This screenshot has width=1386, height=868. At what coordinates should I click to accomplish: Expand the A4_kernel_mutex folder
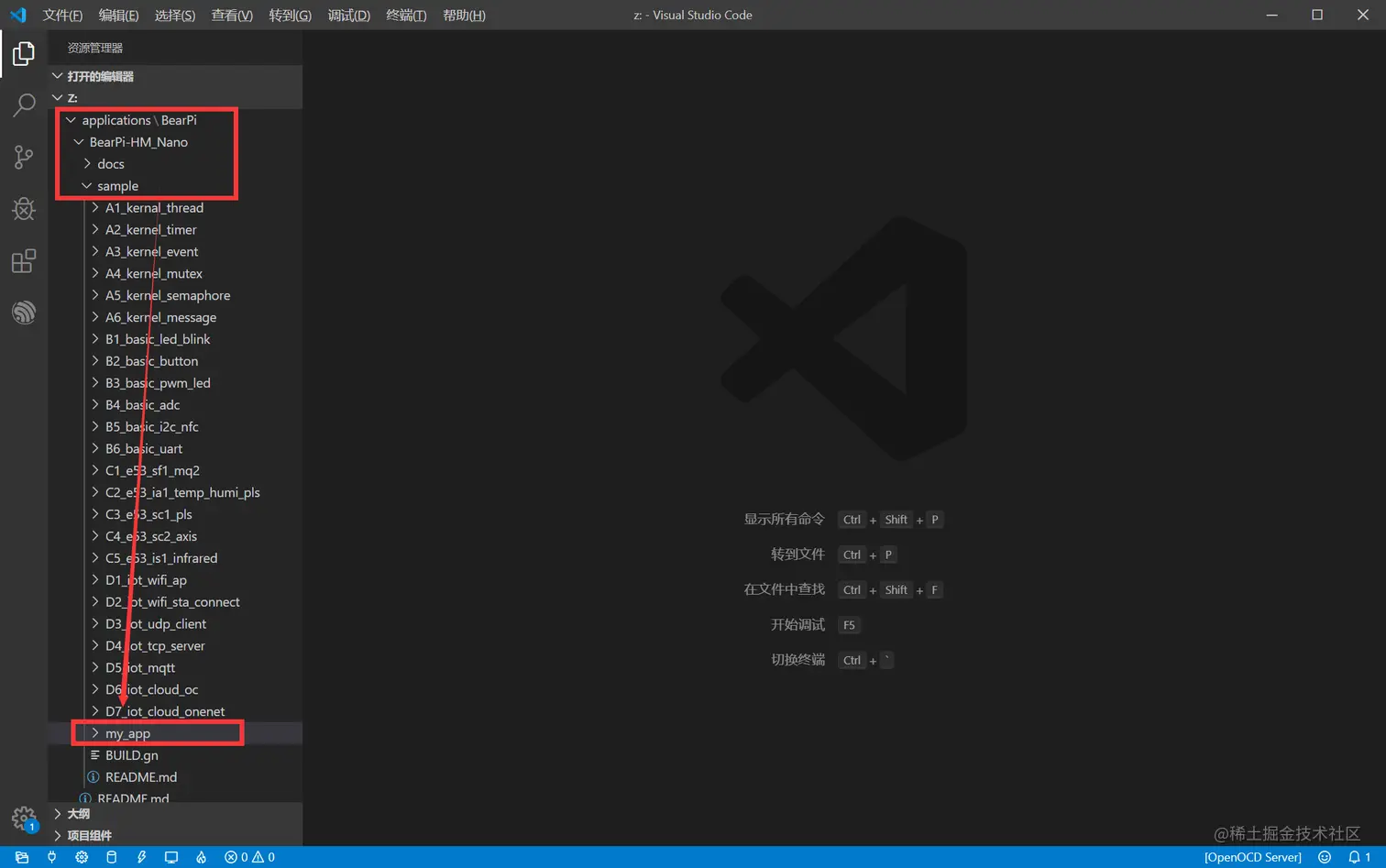[x=175, y=274]
